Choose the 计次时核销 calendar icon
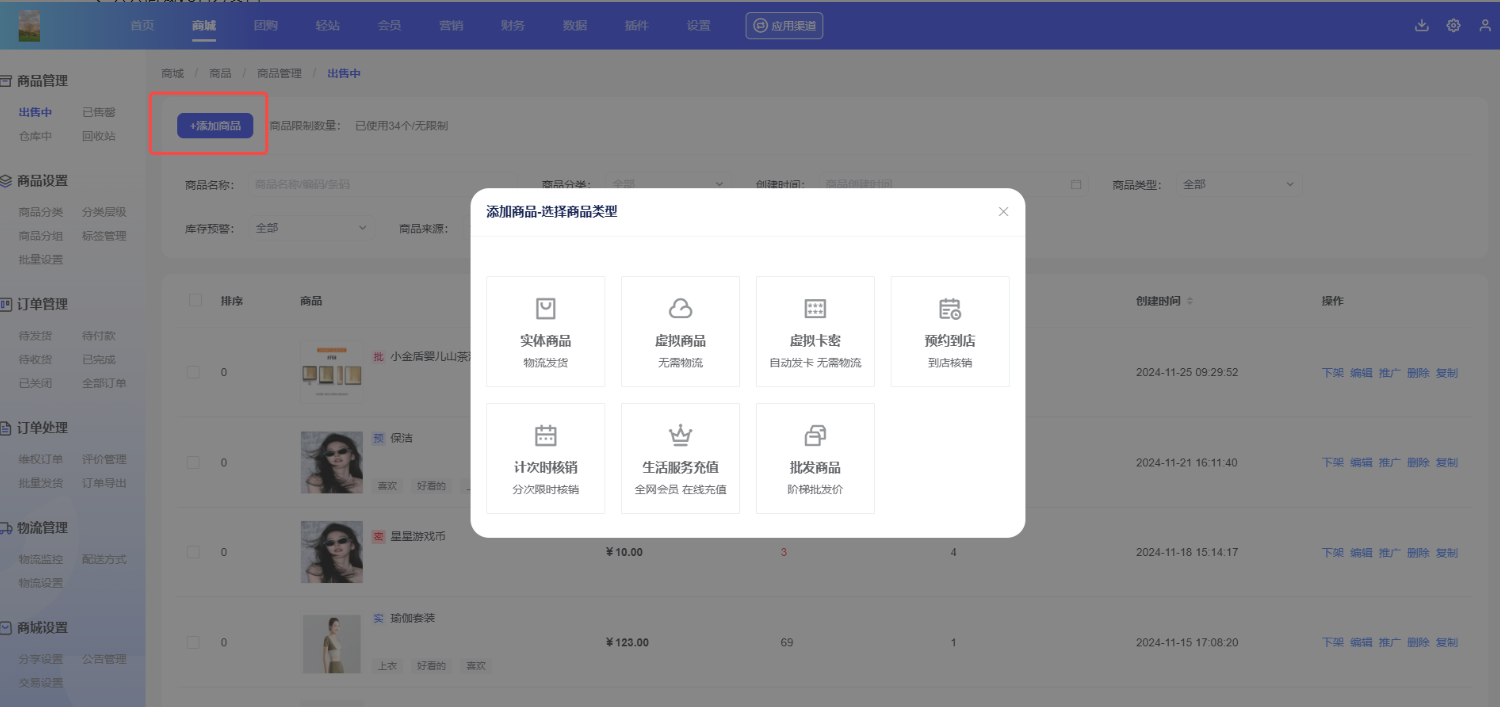The image size is (1500, 707). pyautogui.click(x=545, y=435)
